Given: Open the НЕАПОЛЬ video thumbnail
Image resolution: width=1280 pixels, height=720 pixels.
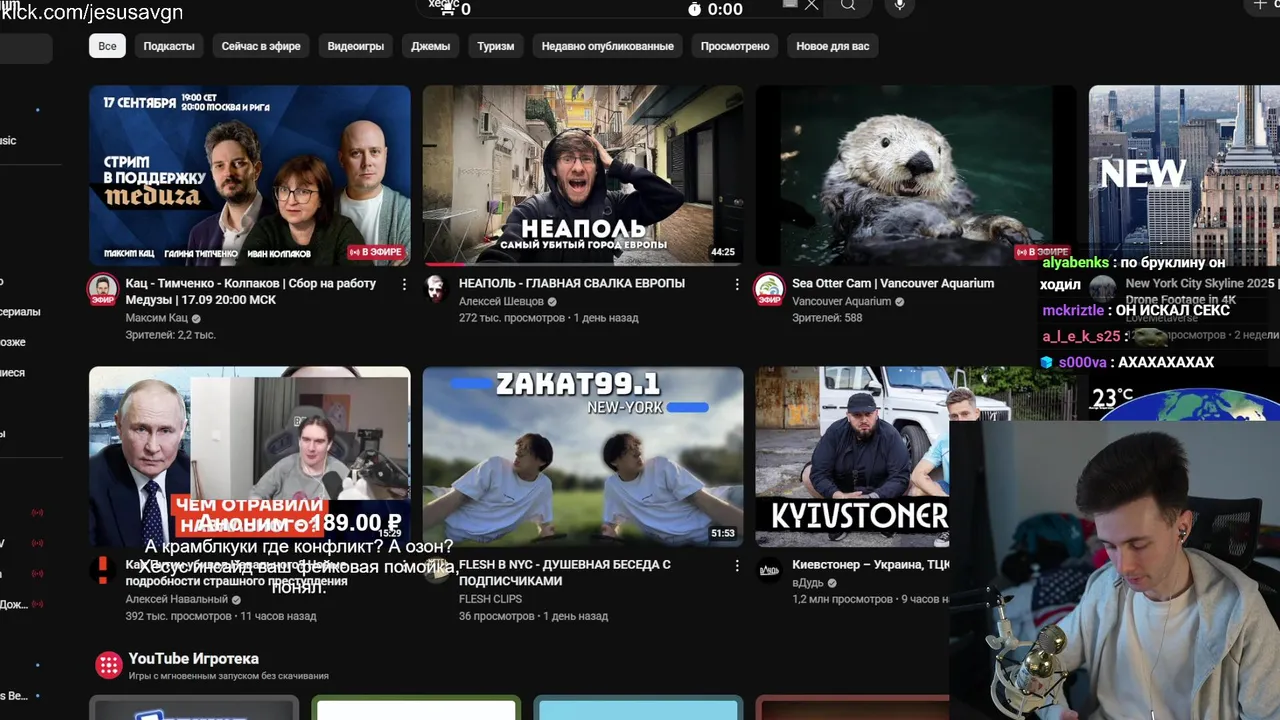Looking at the screenshot, I should (x=582, y=175).
